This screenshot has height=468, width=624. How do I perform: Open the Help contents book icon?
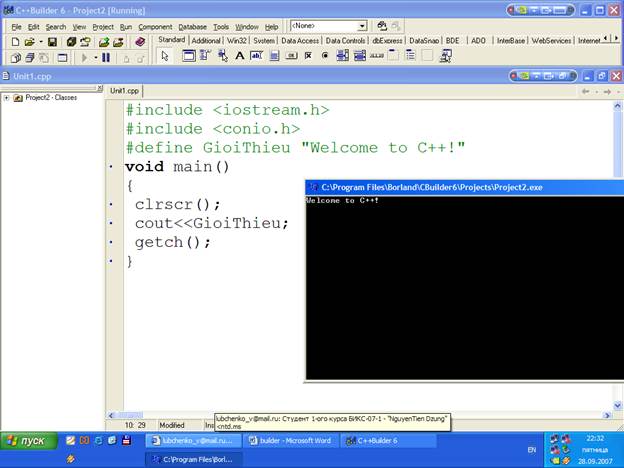click(x=140, y=41)
